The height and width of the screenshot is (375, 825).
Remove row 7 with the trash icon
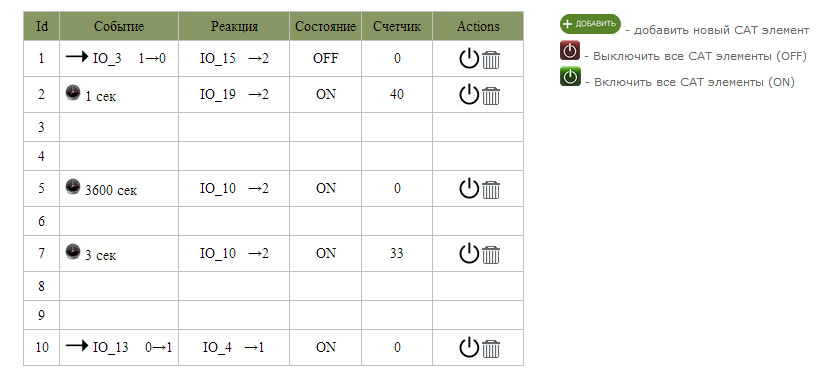coord(491,255)
